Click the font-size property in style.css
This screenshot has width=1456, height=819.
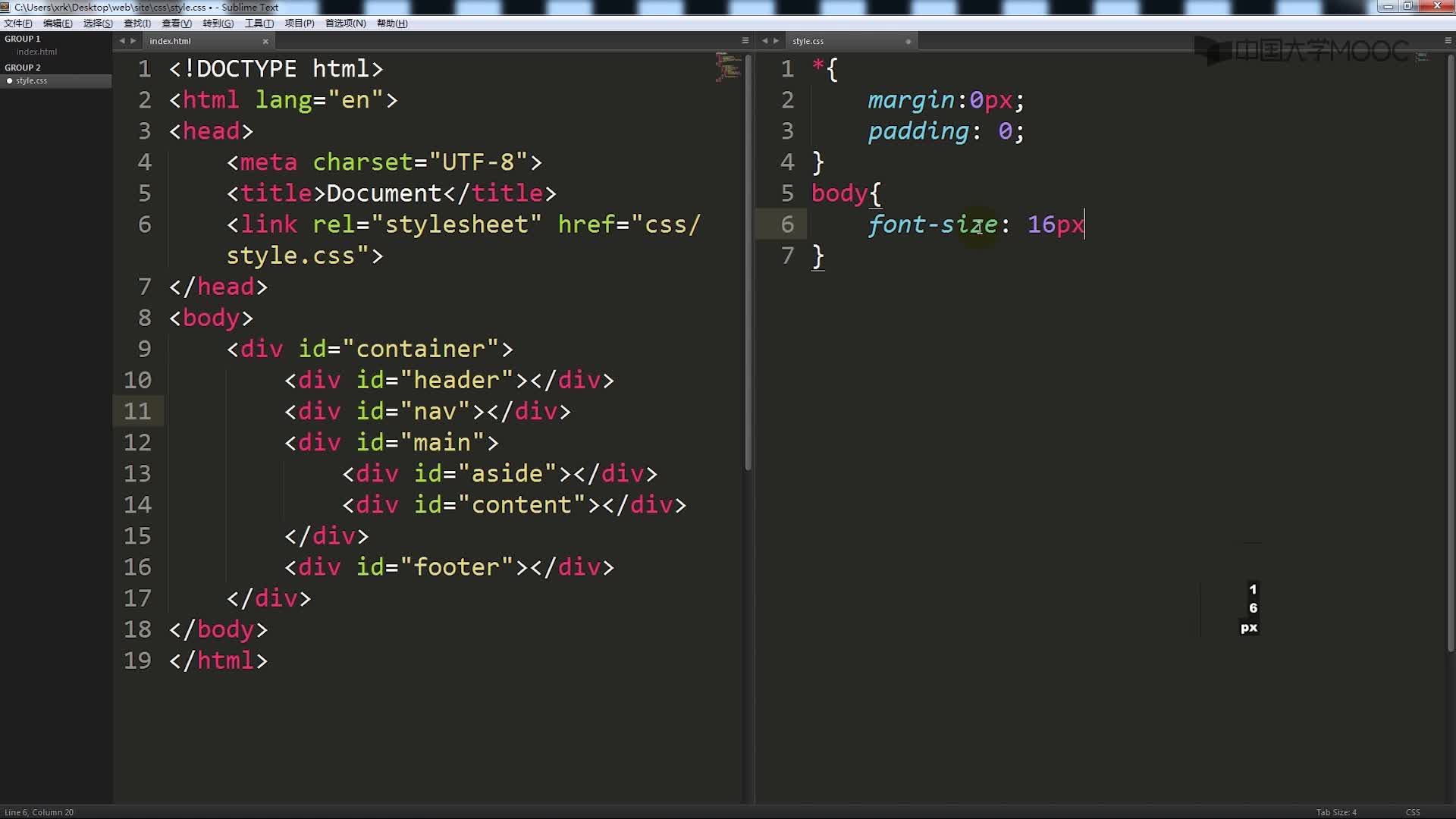(x=933, y=224)
